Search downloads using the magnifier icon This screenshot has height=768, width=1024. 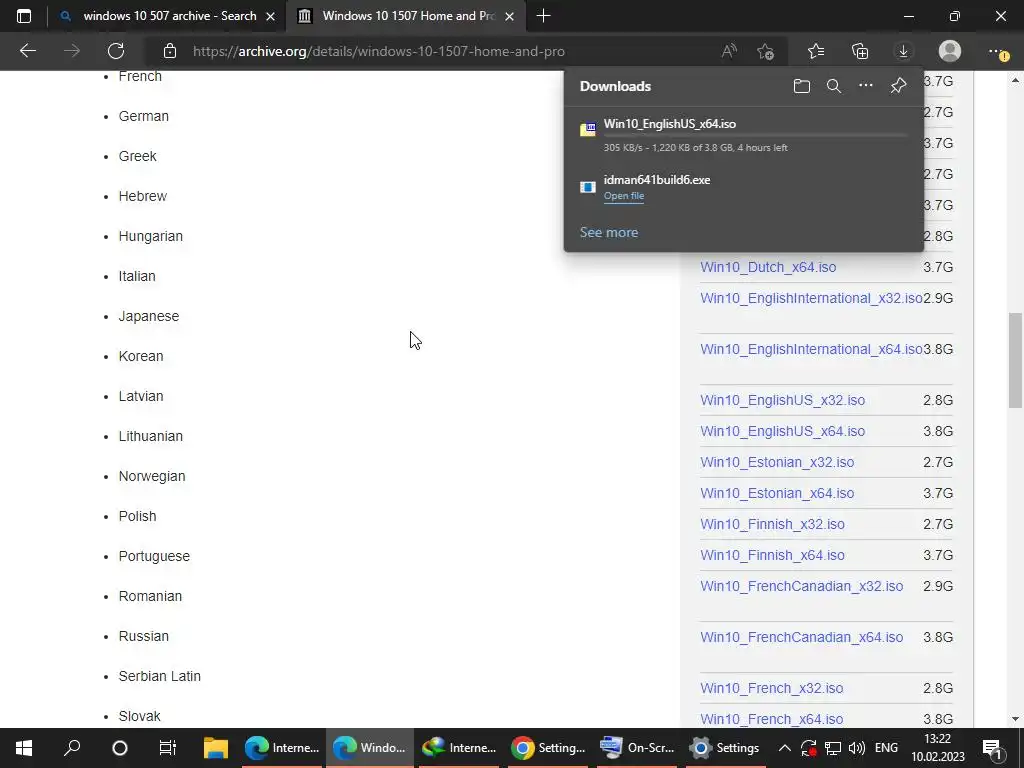(x=834, y=86)
